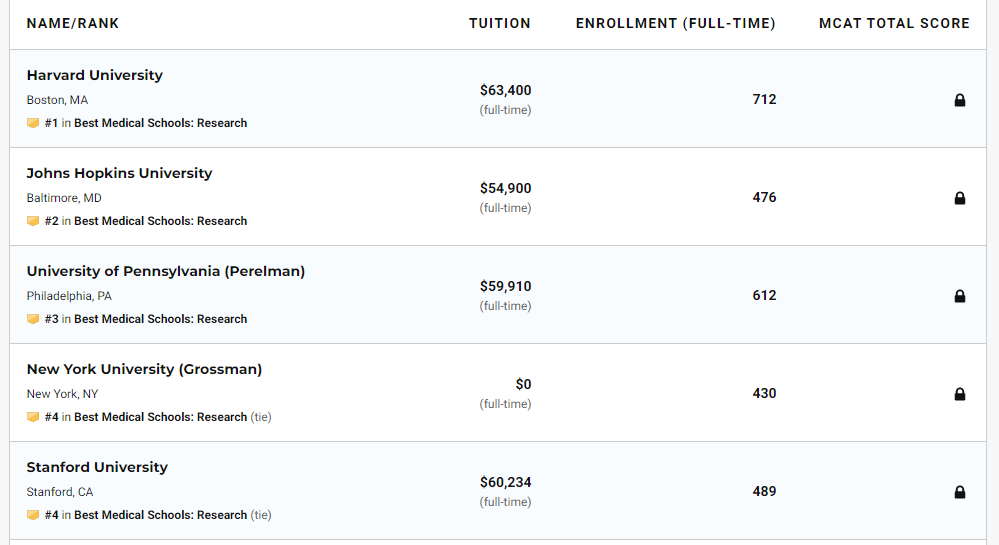The image size is (999, 545).
Task: Open the Stanford University school page
Action: point(97,467)
